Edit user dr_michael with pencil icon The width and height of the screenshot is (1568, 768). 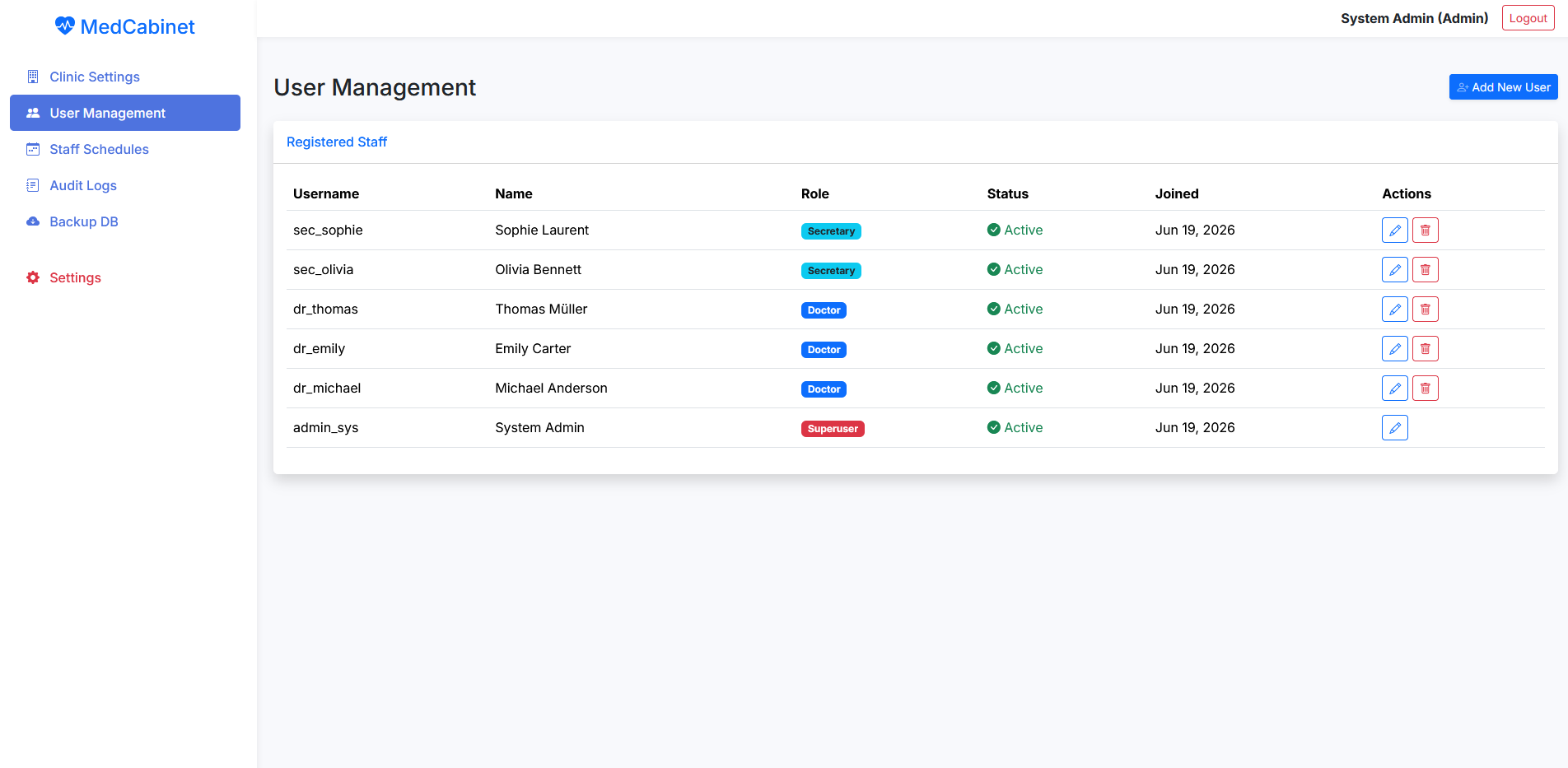[1394, 389]
